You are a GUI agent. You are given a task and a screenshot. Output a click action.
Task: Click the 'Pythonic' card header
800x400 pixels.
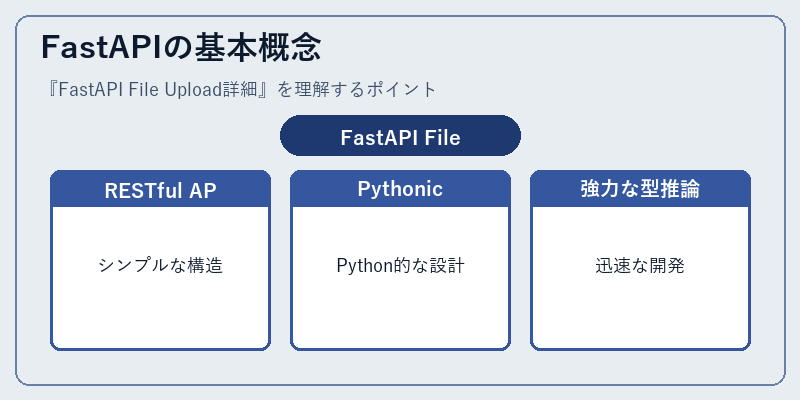401,189
